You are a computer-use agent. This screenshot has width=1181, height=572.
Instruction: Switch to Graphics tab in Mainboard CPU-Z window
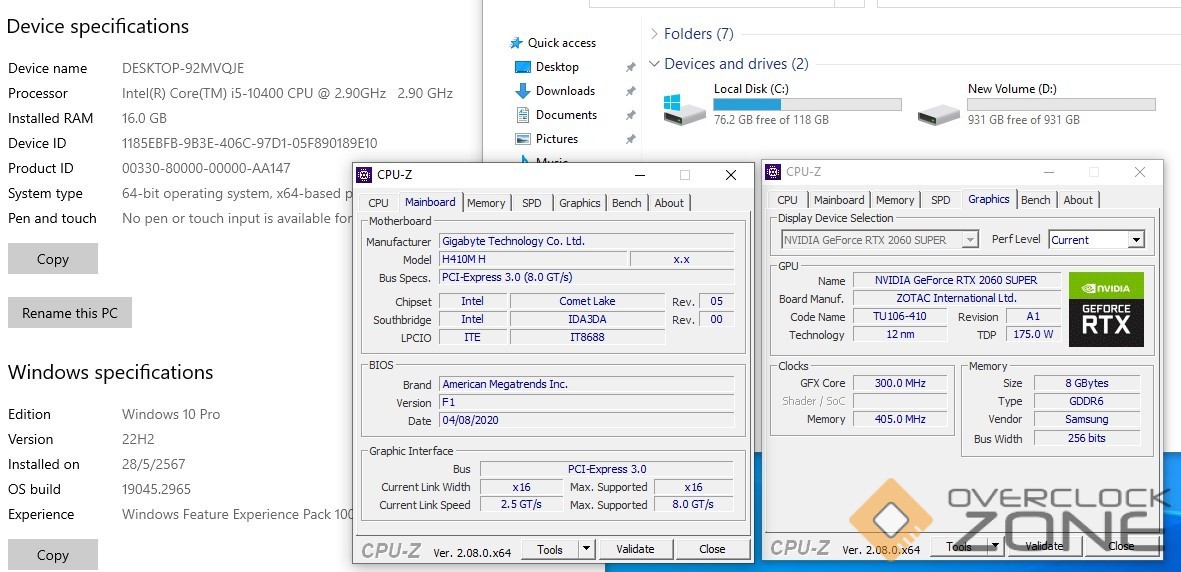click(x=580, y=203)
